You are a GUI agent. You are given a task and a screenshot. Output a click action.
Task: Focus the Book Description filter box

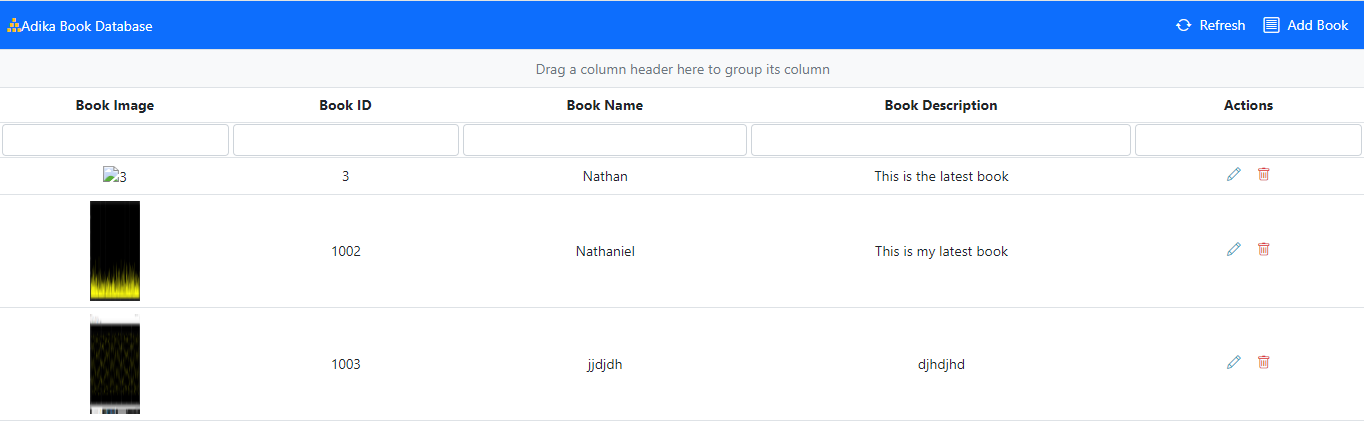[940, 140]
